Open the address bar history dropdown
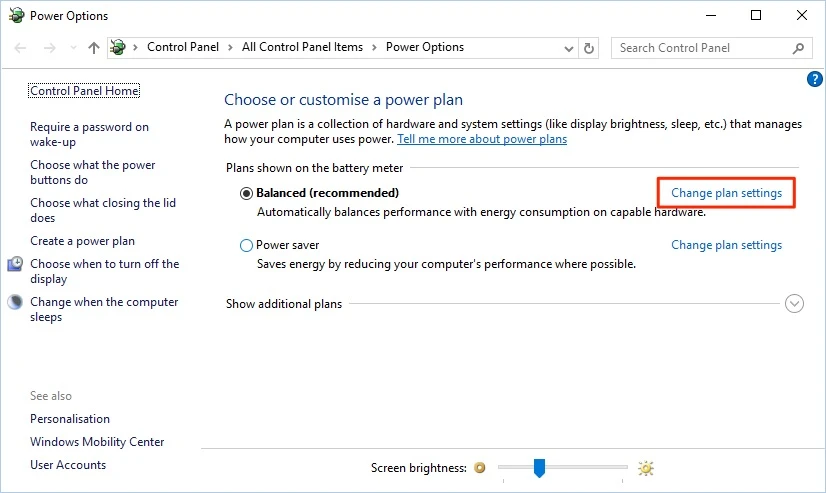This screenshot has width=826, height=493. click(567, 48)
